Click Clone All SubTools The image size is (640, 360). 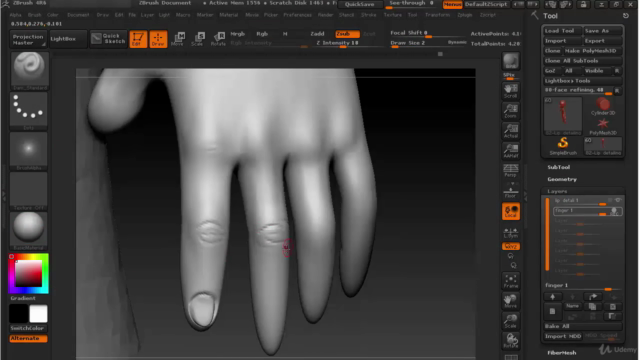tap(582, 61)
